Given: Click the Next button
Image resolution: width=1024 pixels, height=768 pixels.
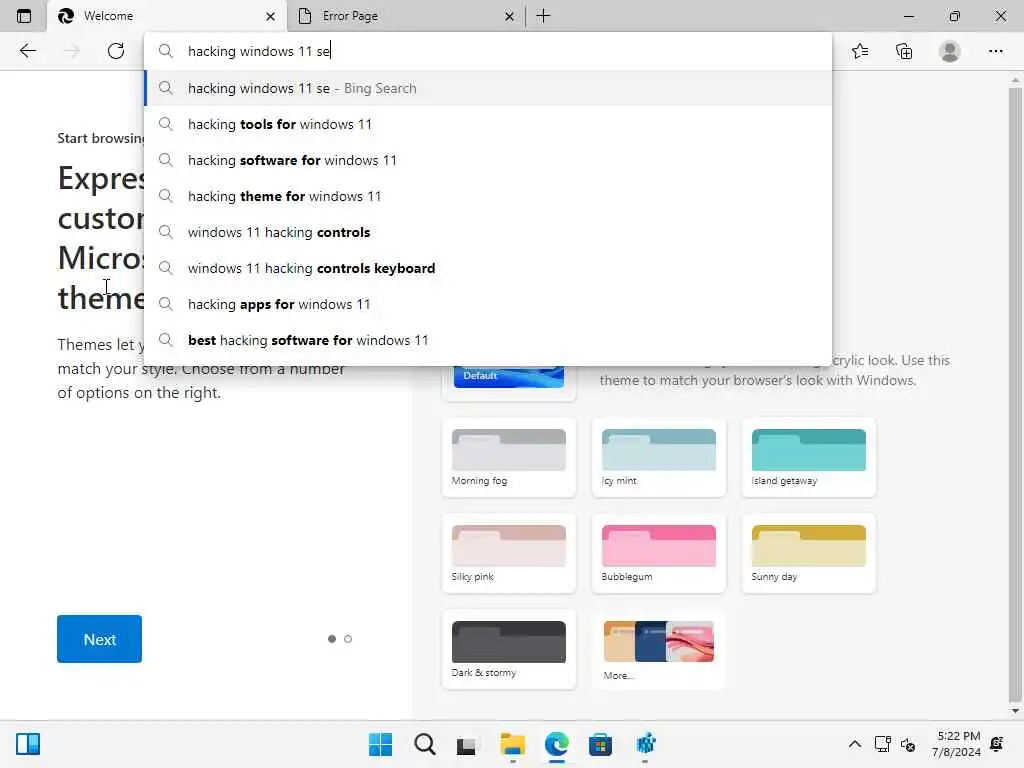Looking at the screenshot, I should [99, 639].
